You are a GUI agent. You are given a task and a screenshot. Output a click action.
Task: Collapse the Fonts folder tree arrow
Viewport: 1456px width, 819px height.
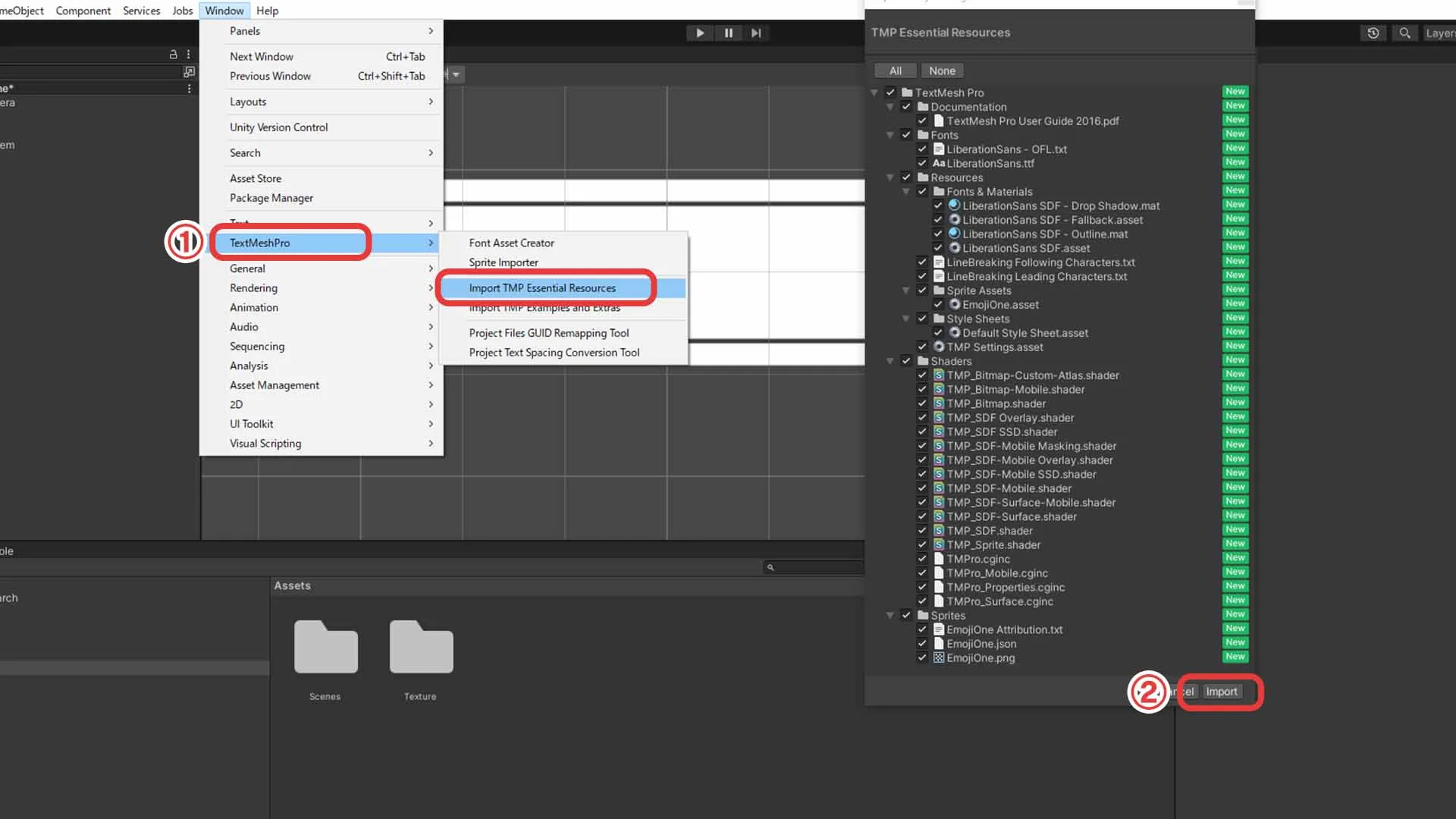click(890, 135)
